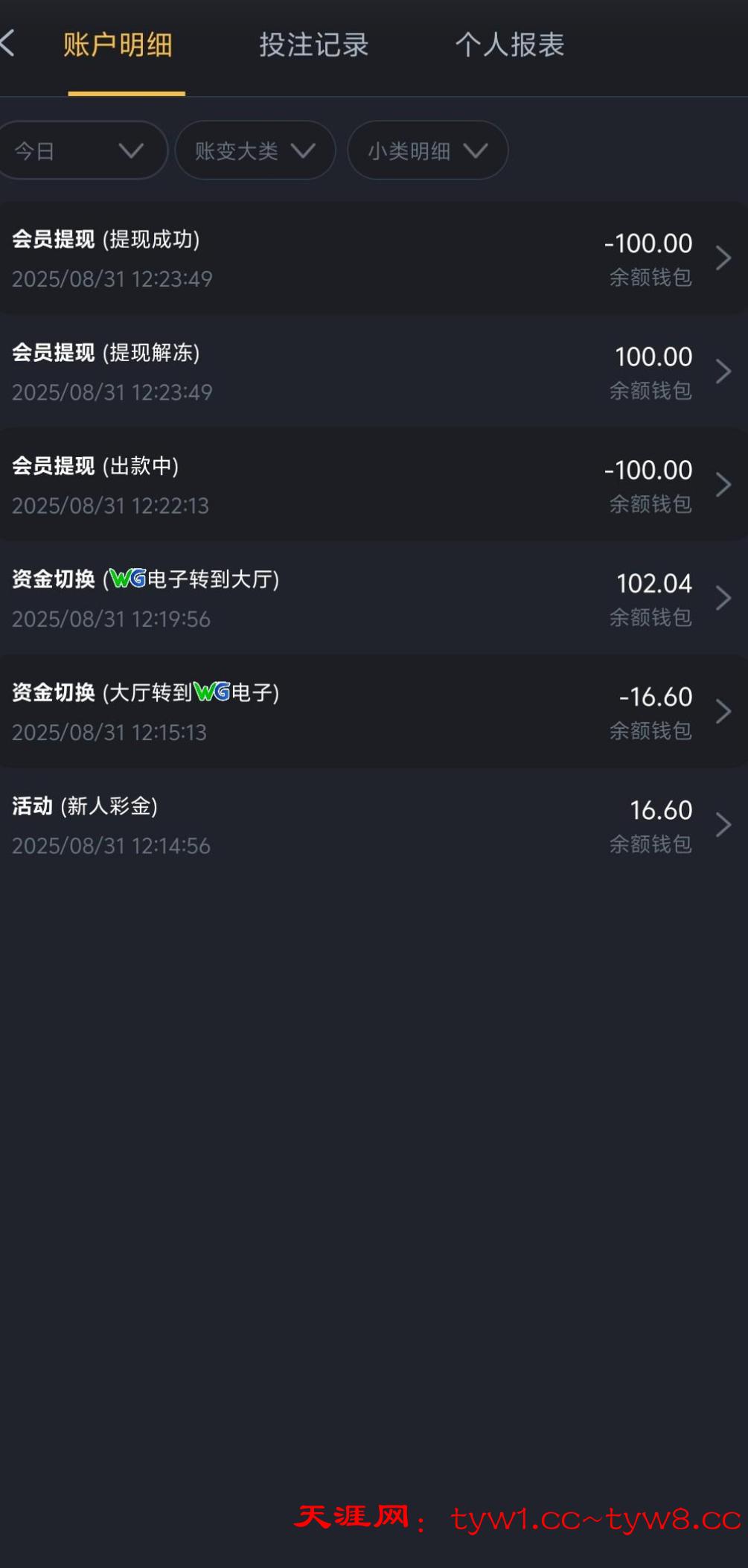Screen dimensions: 748x1568
Task: Open details chevron for 提现成功 record
Action: pos(723,258)
